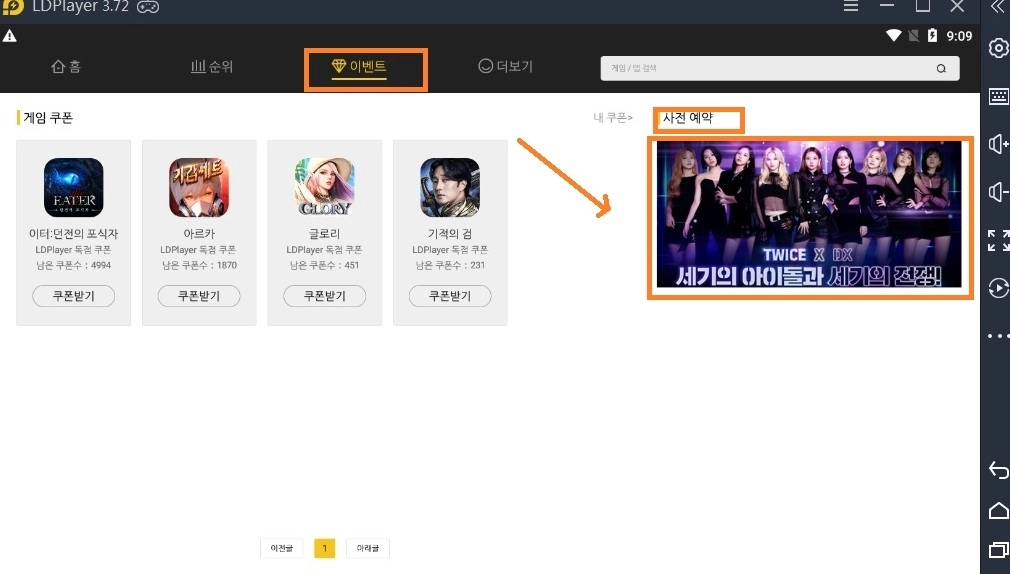Click the magnifier search icon
1010x574 pixels.
coord(941,68)
